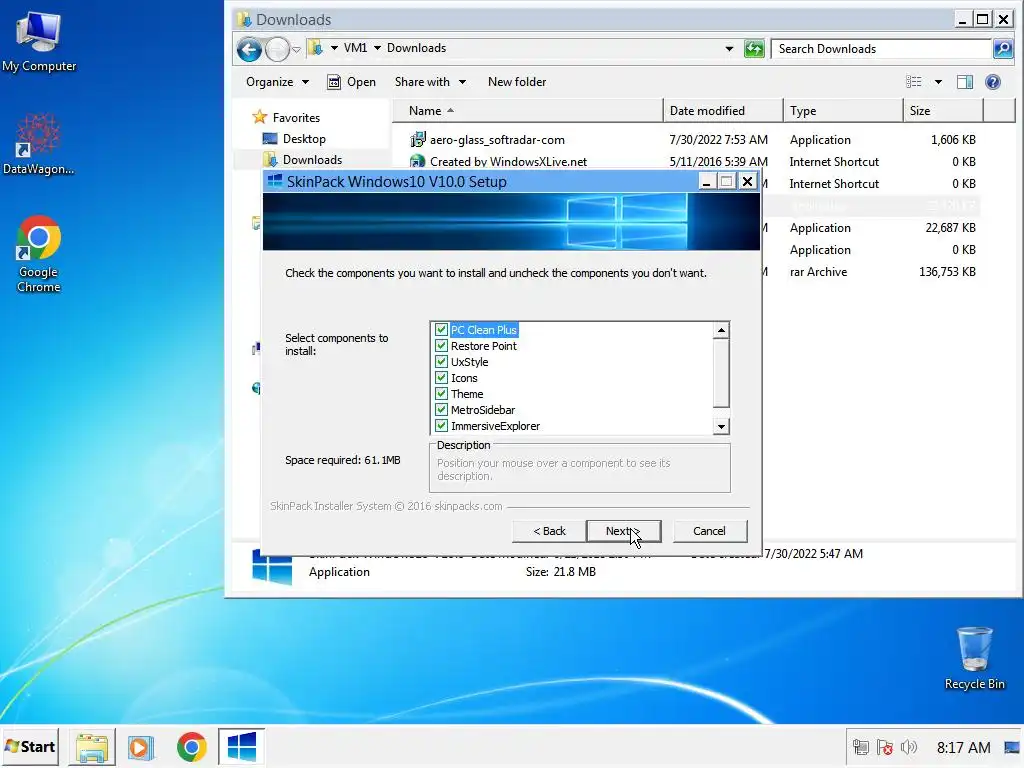This screenshot has width=1024, height=768.
Task: Go back with the Back button
Action: pyautogui.click(x=549, y=531)
